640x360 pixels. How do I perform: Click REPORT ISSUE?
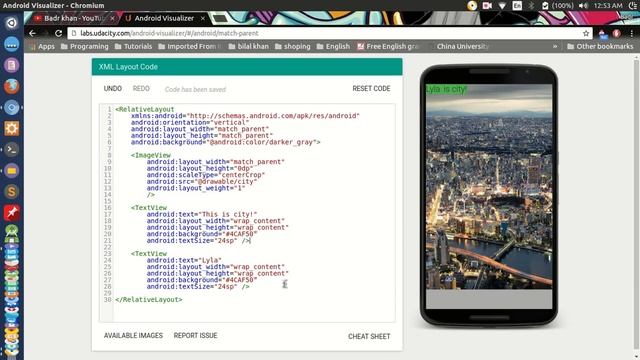pos(195,336)
